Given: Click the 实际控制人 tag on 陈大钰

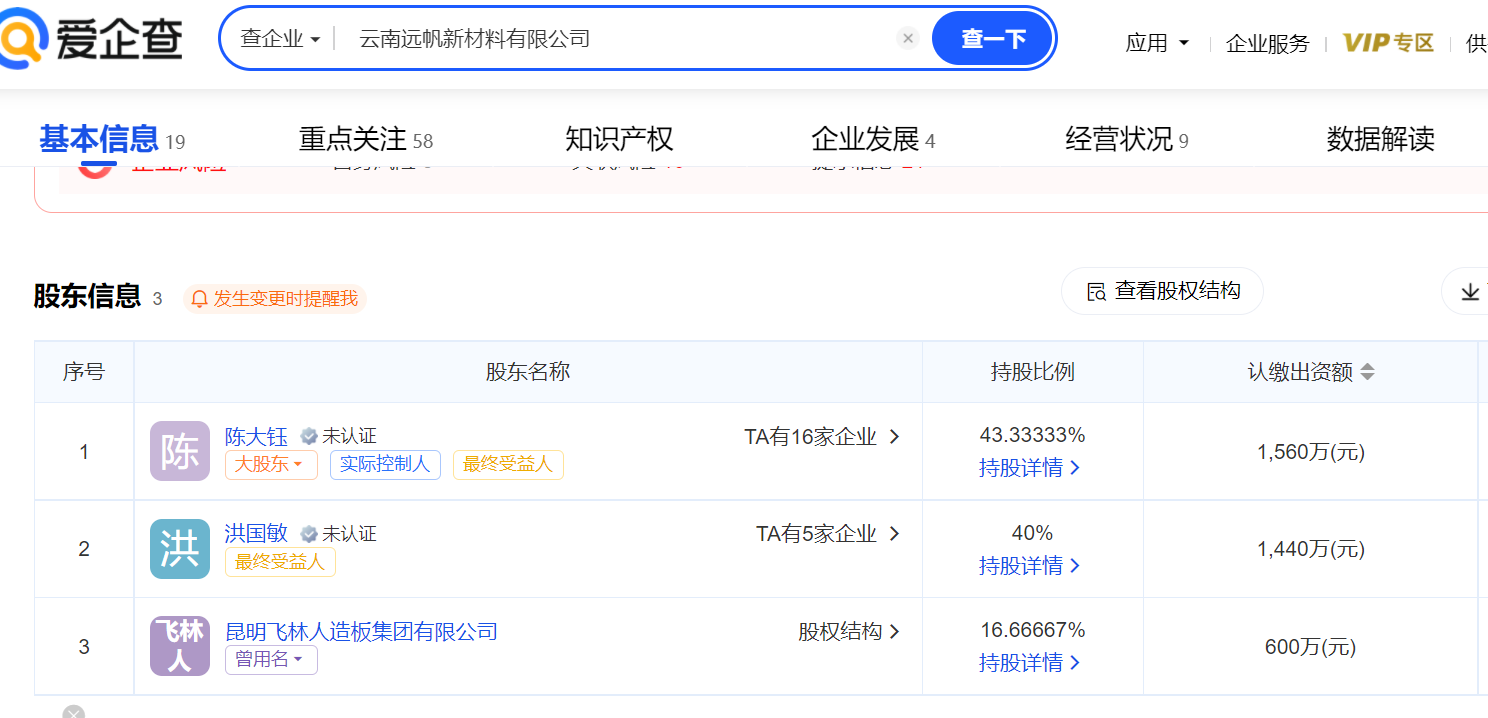Looking at the screenshot, I should click(x=385, y=465).
